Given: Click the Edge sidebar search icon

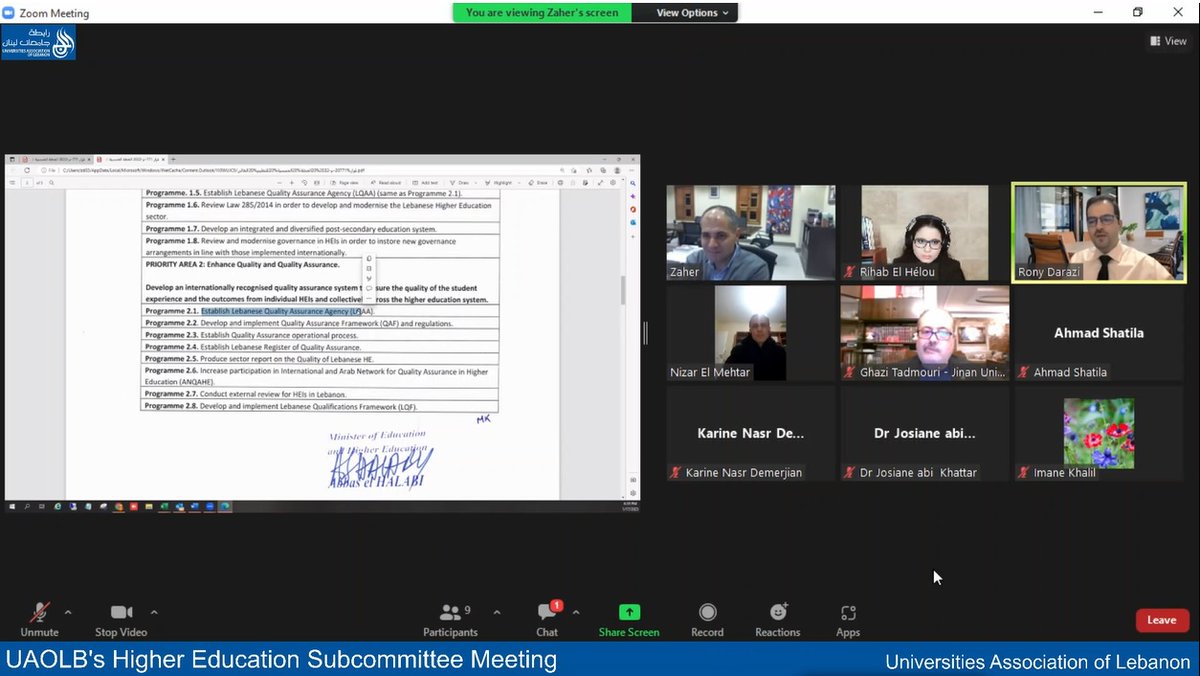Looking at the screenshot, I should point(633,183).
